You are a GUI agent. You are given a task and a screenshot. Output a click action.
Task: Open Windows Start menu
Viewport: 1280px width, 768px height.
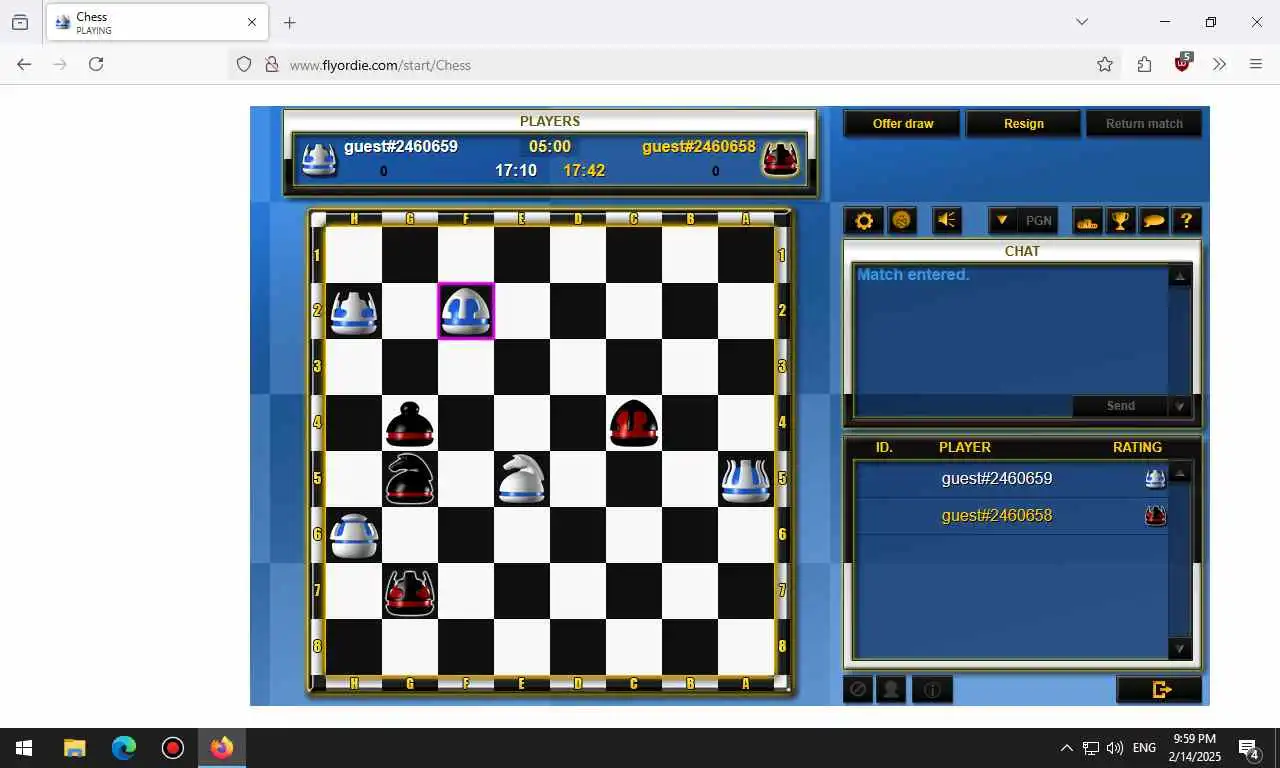(x=24, y=748)
